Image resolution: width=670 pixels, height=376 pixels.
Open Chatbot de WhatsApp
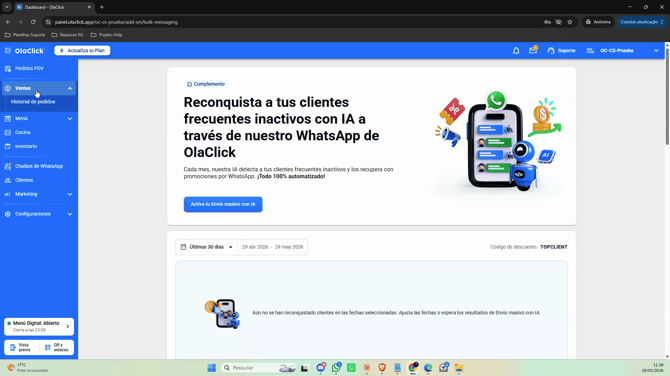click(x=39, y=166)
